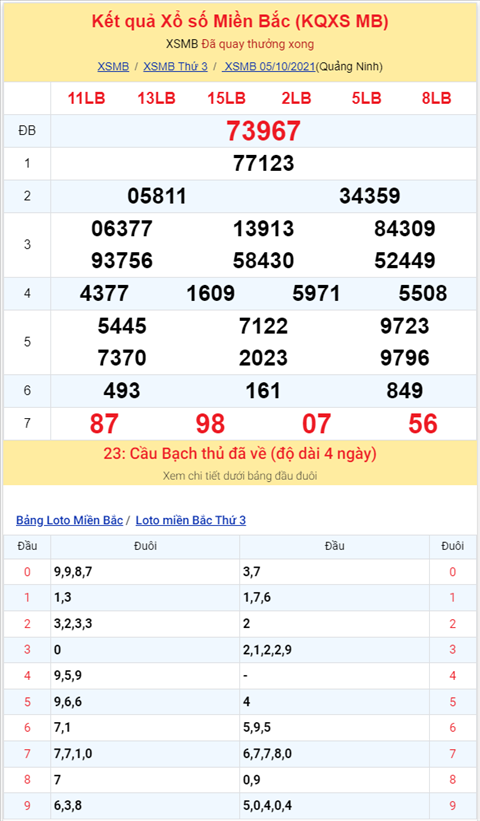This screenshot has height=821, width=480.
Task: Click first prize number 77123
Action: 263,163
